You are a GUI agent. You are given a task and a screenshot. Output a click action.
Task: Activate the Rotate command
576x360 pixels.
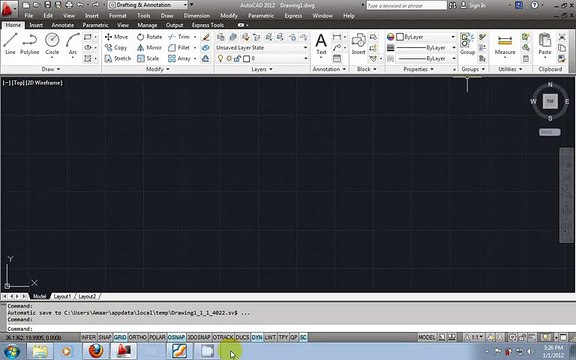149,37
